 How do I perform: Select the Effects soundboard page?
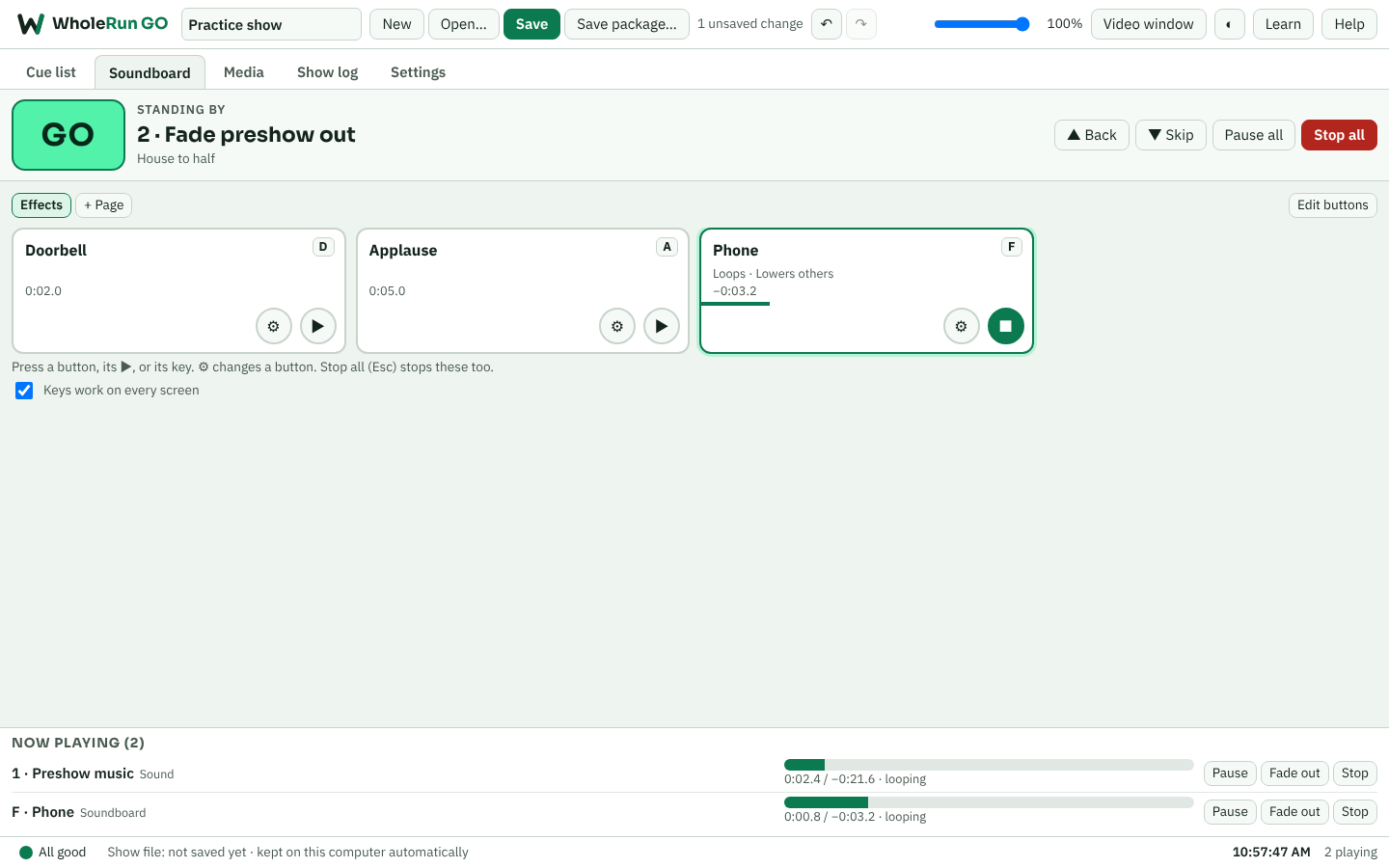41,205
